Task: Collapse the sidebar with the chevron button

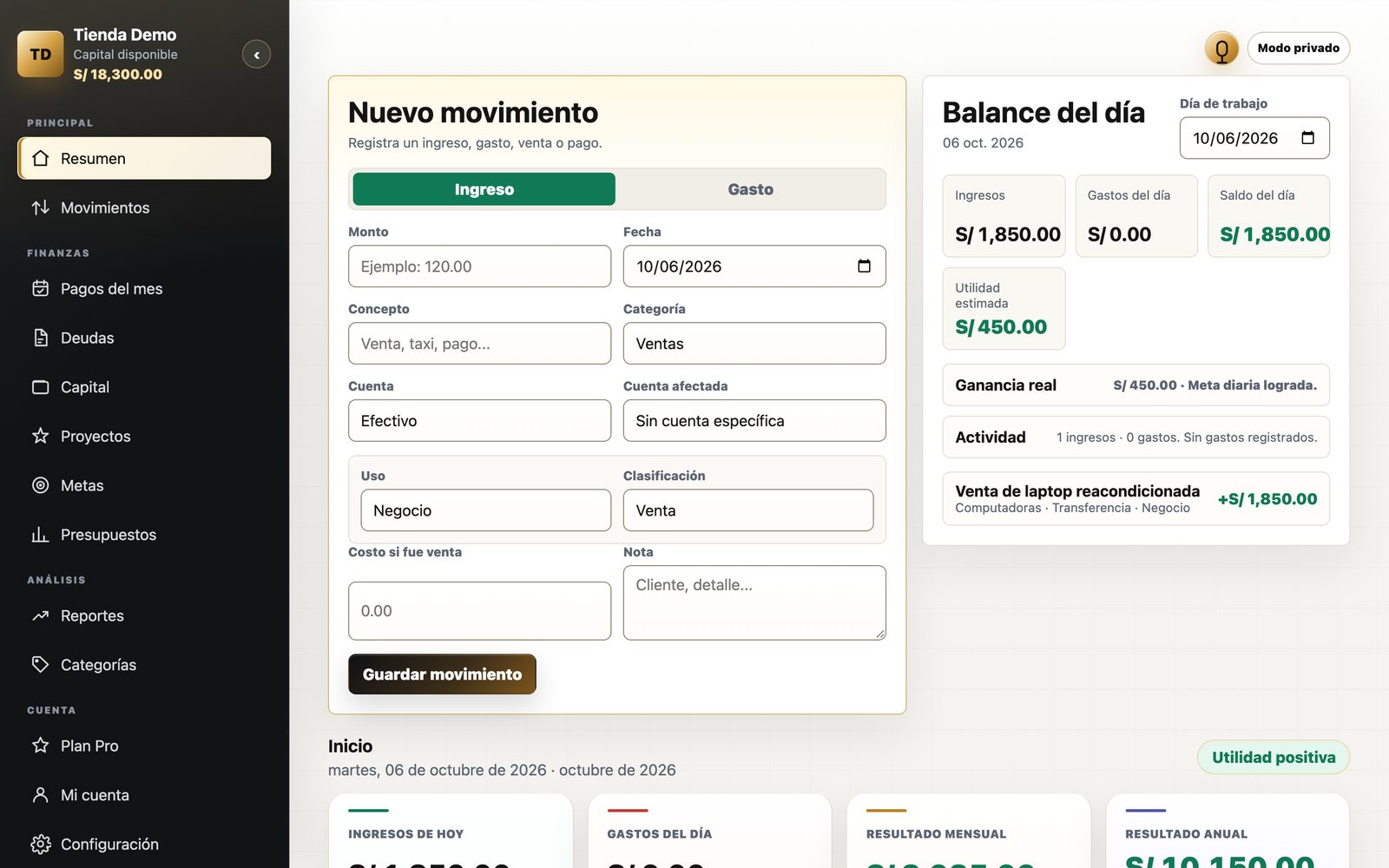Action: tap(256, 55)
